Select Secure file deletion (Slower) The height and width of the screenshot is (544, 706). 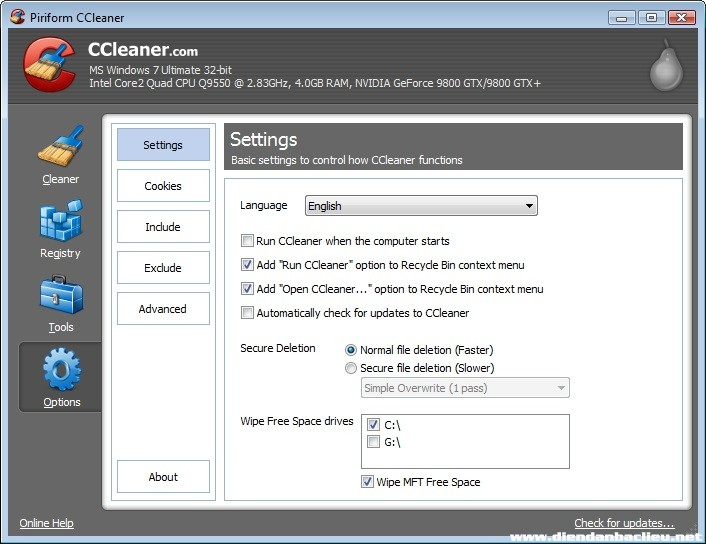tap(351, 368)
